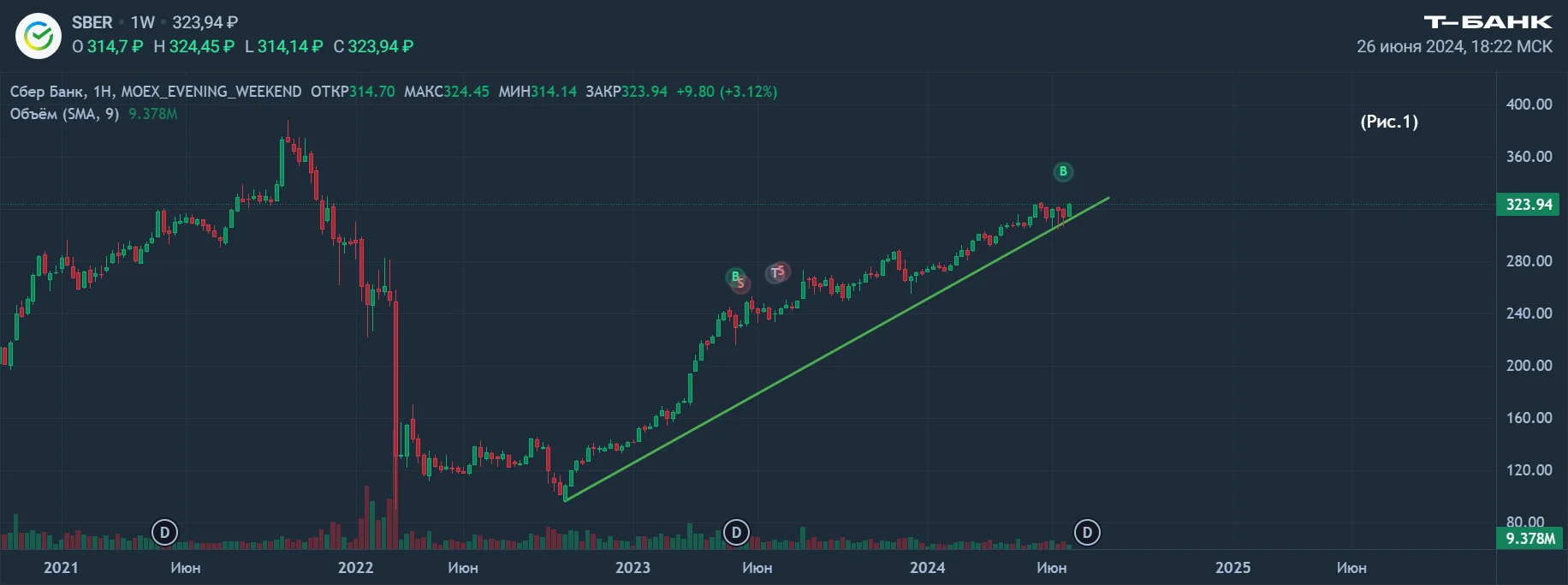Click the low value L 314,14 ₽
This screenshot has height=585, width=1568.
284,46
